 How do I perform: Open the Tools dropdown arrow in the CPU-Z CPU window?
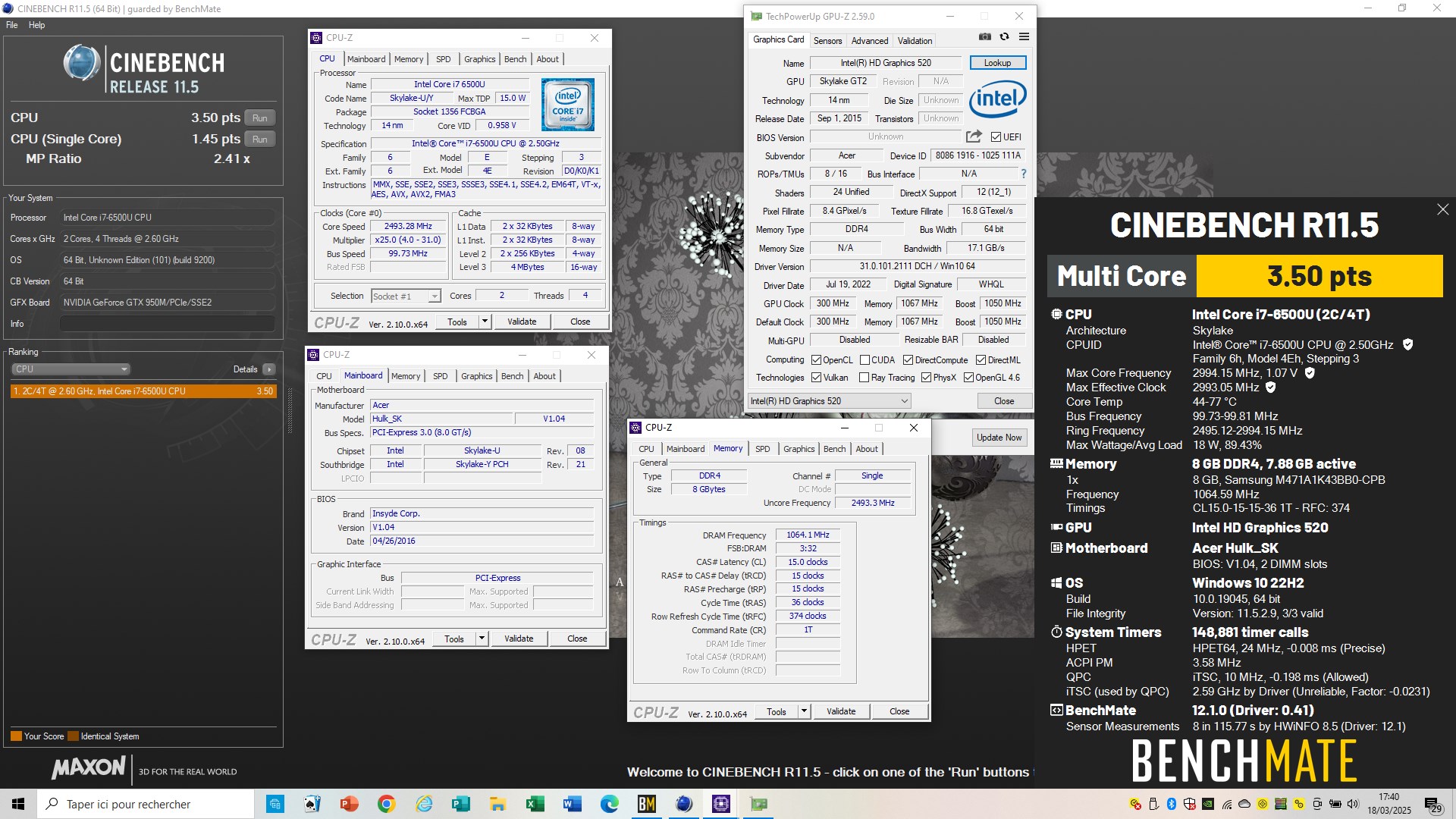click(x=485, y=322)
